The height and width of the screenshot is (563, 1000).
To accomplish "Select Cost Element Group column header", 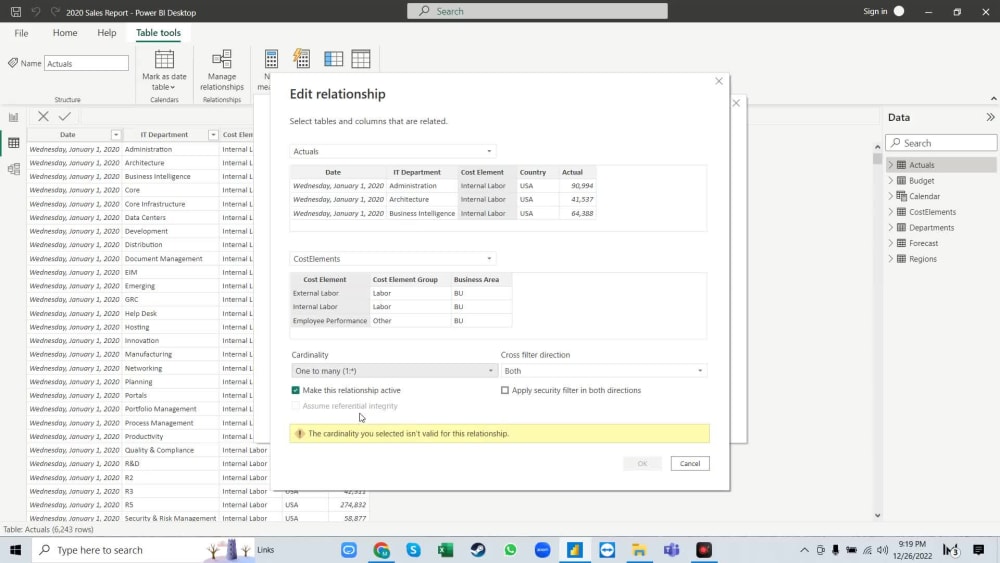I will click(405, 279).
